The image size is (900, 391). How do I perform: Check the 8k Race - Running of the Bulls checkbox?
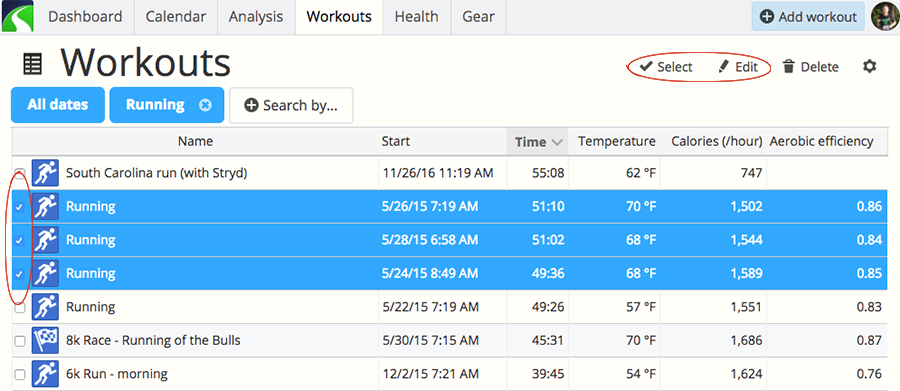point(20,342)
